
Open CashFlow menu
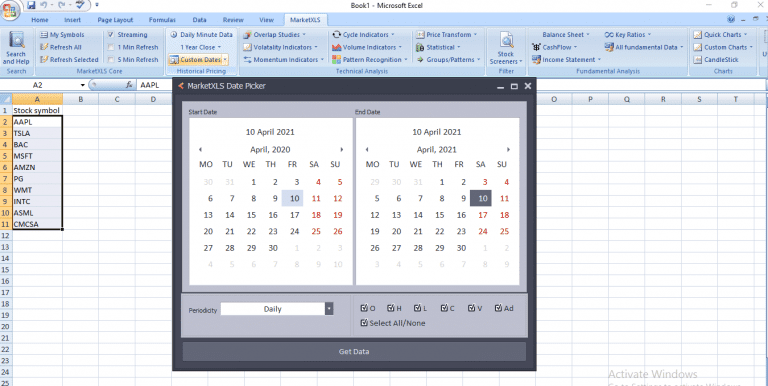pos(554,47)
